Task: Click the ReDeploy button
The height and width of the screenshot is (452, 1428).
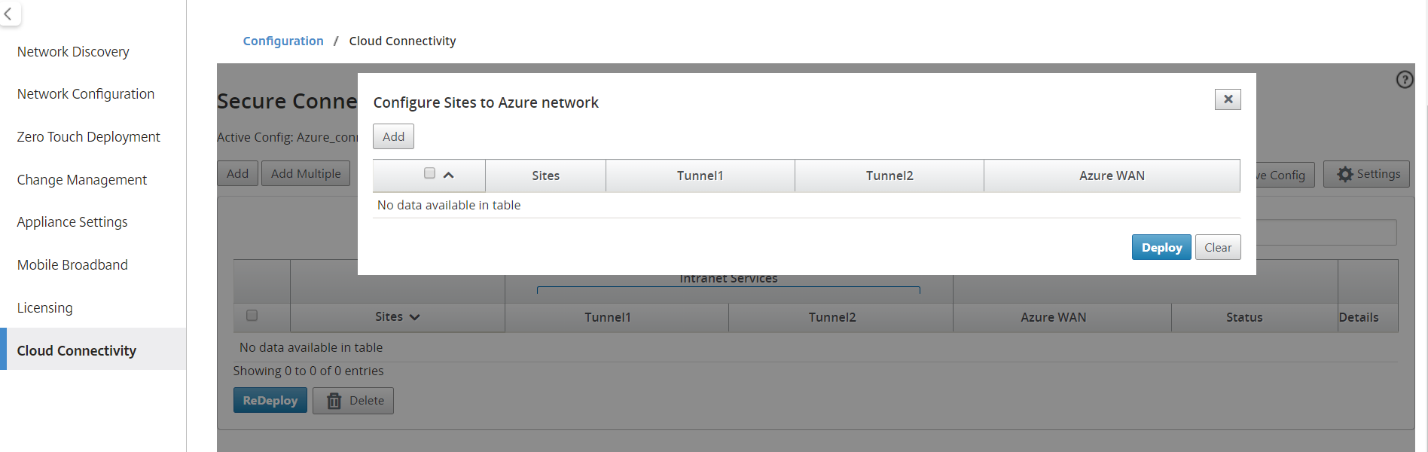Action: pos(270,401)
